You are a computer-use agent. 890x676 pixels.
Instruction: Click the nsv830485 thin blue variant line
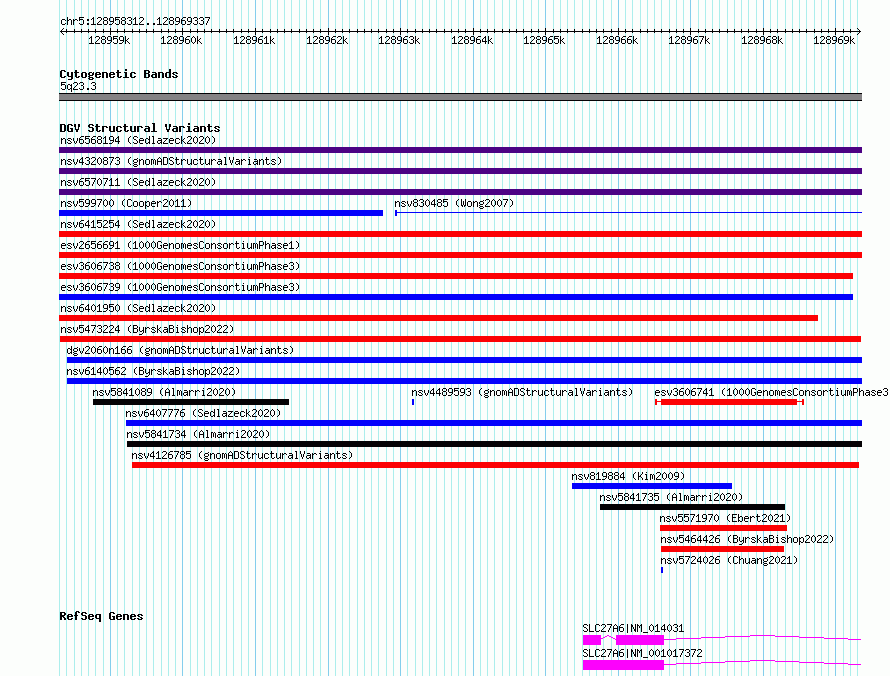(628, 213)
